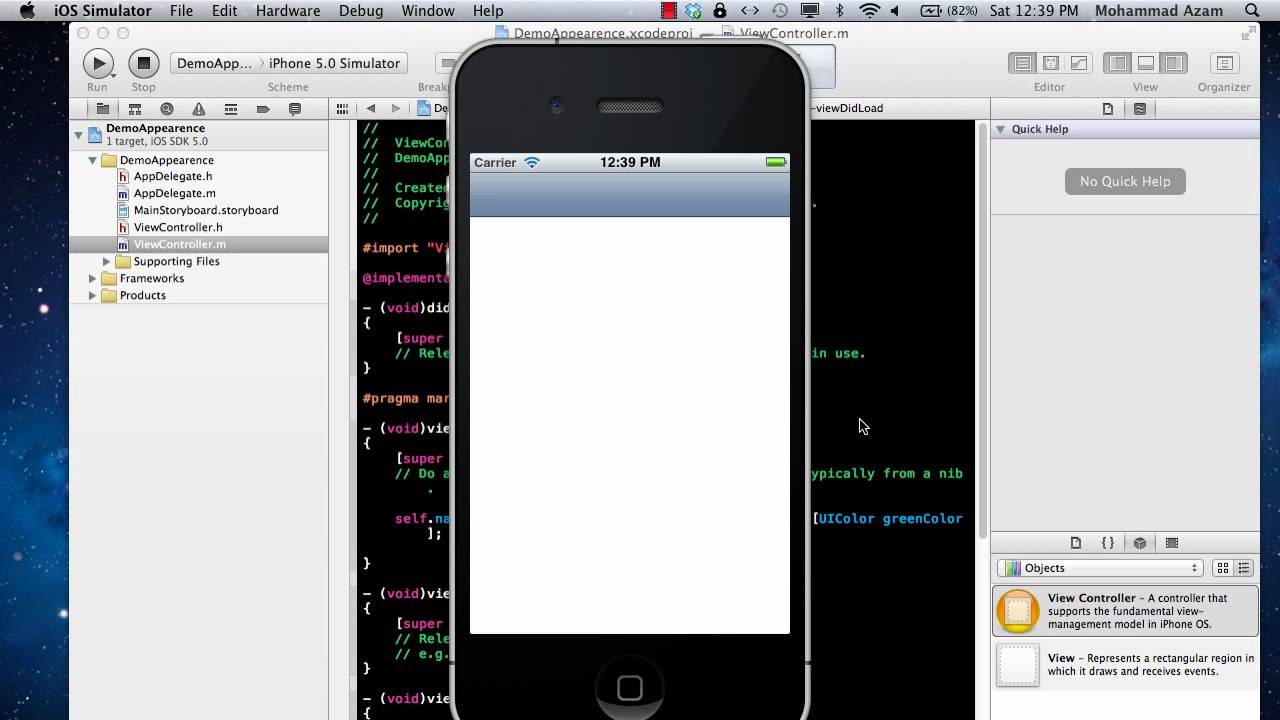Choose the iPhone 5.0 Simulator destination
Image resolution: width=1280 pixels, height=720 pixels.
(334, 63)
